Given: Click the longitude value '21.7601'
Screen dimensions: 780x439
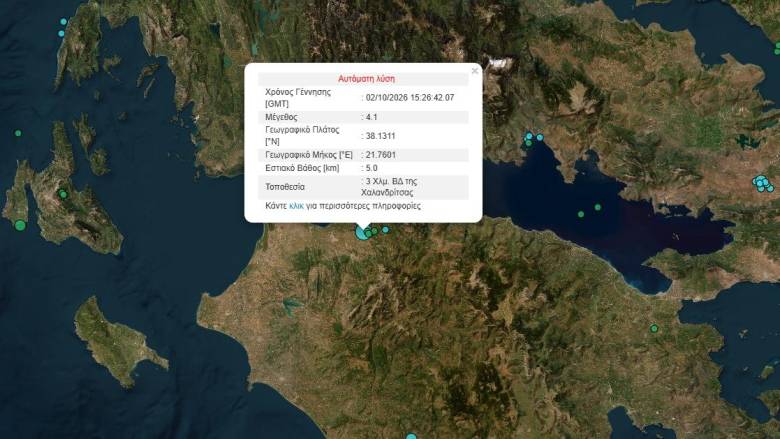Looking at the screenshot, I should coord(381,155).
